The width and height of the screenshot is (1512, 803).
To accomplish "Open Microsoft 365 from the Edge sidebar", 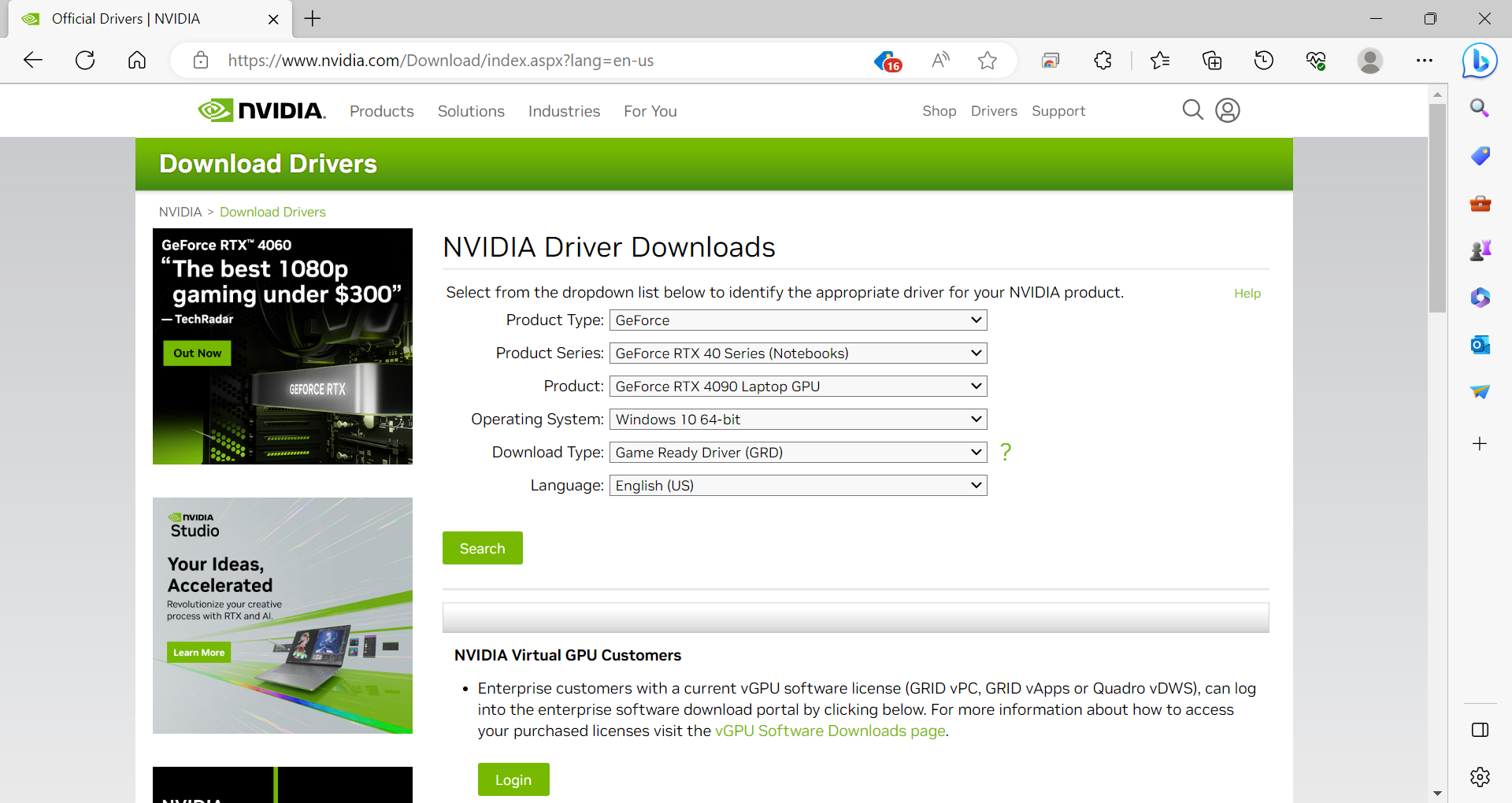I will click(1480, 298).
